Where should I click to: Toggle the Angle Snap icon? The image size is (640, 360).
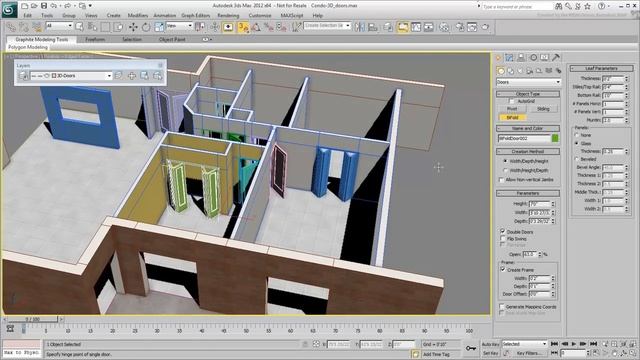256,27
